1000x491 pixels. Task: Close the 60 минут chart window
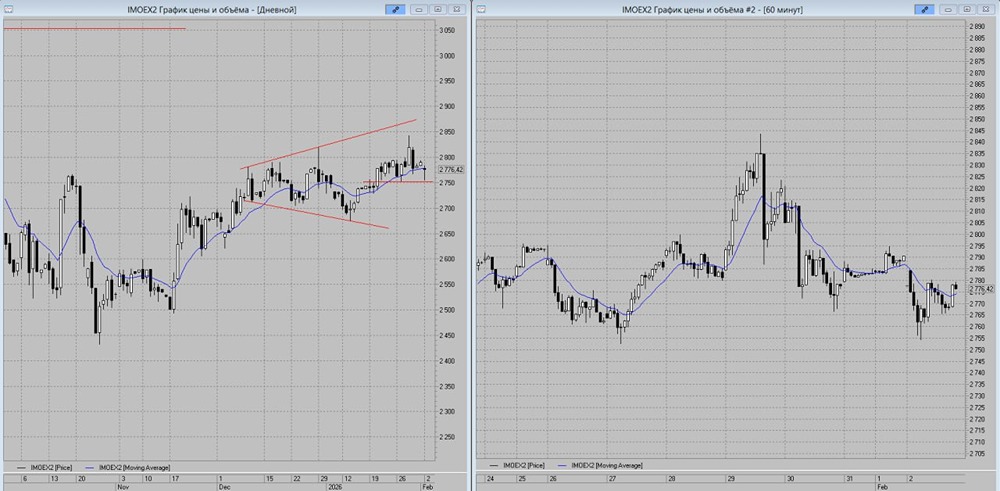986,9
